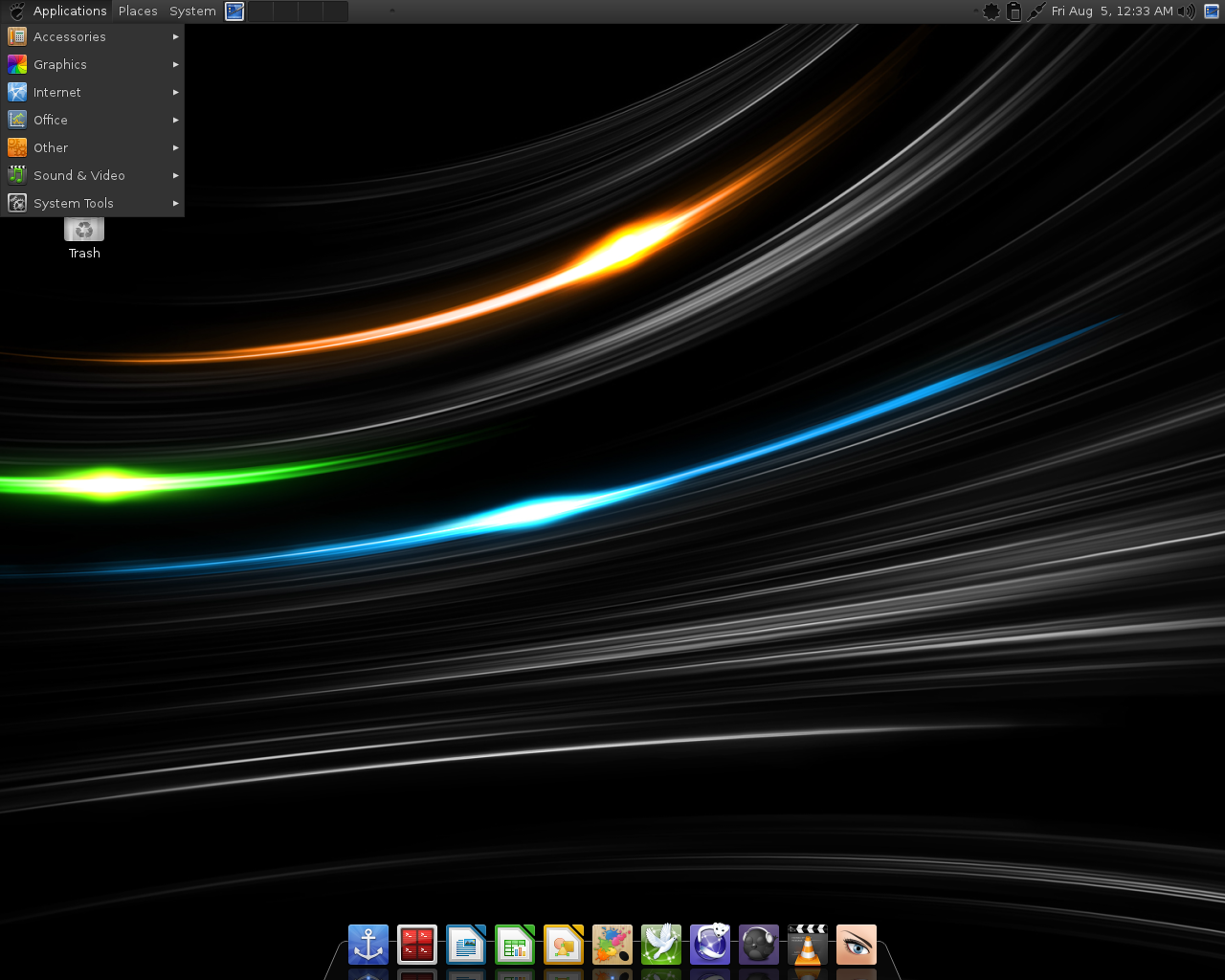Launch the eye icon in dock

pyautogui.click(x=857, y=945)
